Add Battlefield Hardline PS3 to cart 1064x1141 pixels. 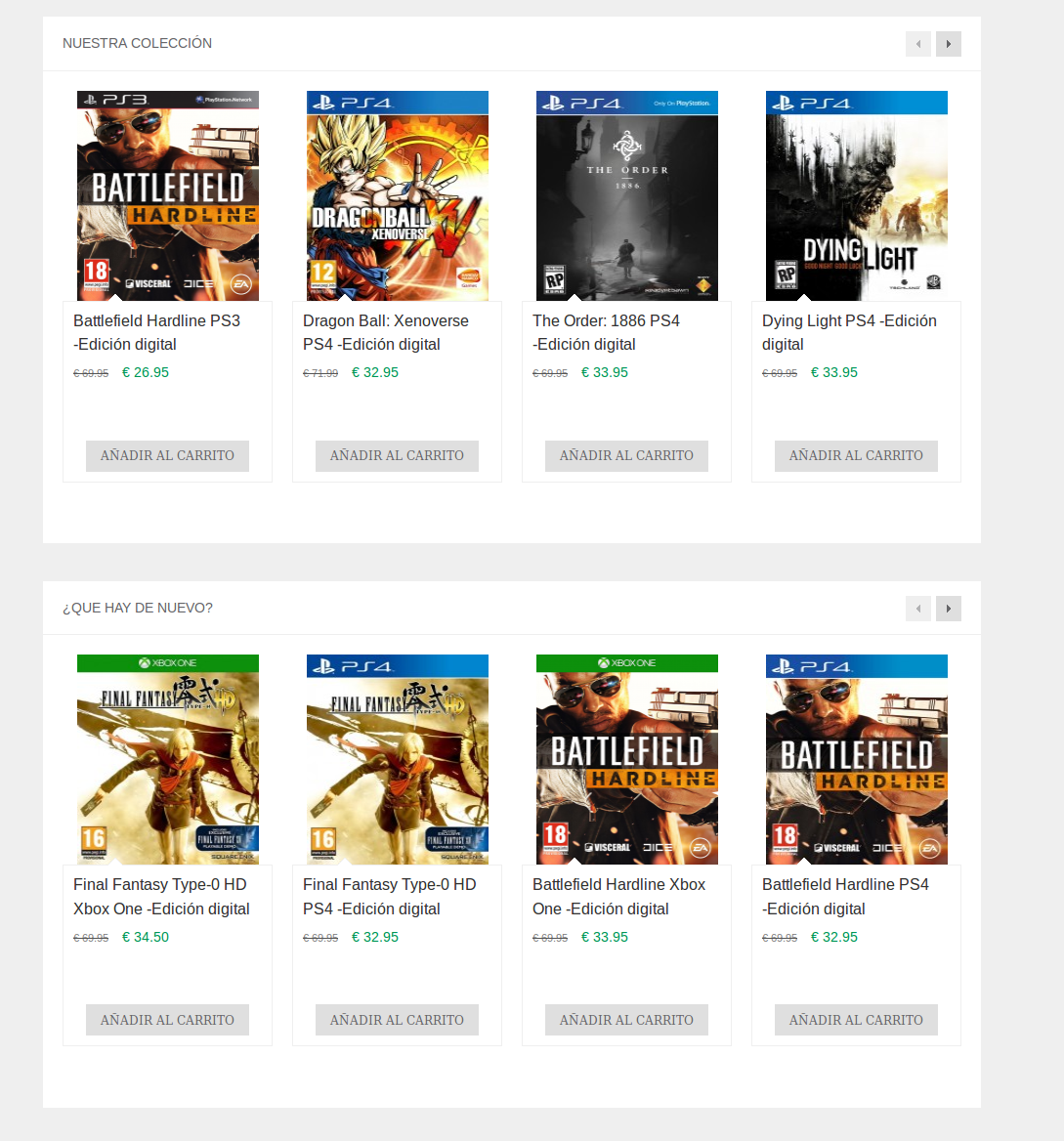[x=167, y=455]
